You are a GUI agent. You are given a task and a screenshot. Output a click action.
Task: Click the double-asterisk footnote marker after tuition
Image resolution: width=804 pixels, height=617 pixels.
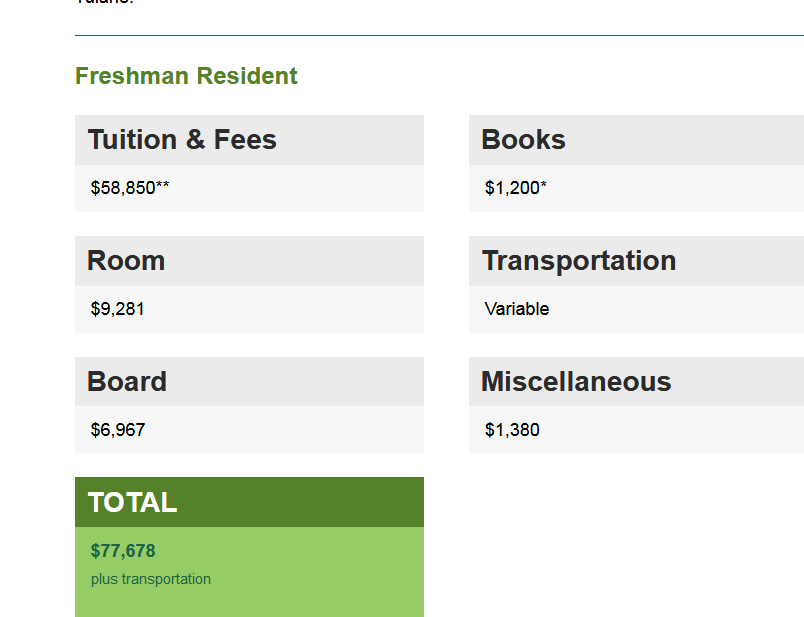[x=162, y=187]
